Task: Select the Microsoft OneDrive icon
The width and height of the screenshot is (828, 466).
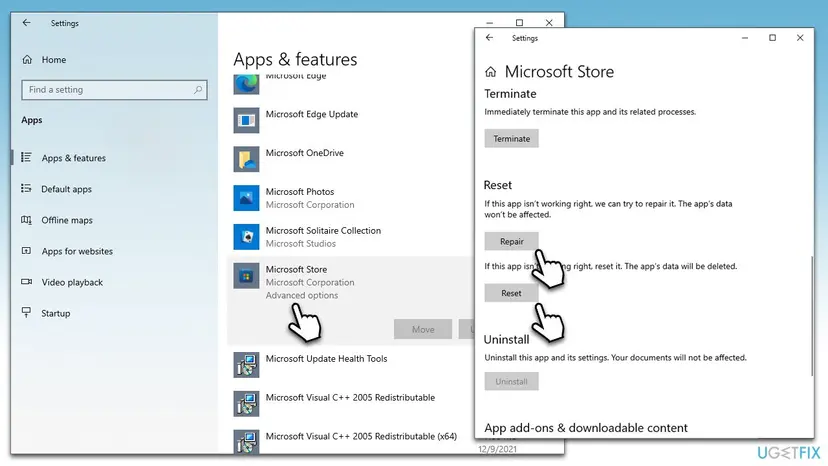Action: [246, 159]
